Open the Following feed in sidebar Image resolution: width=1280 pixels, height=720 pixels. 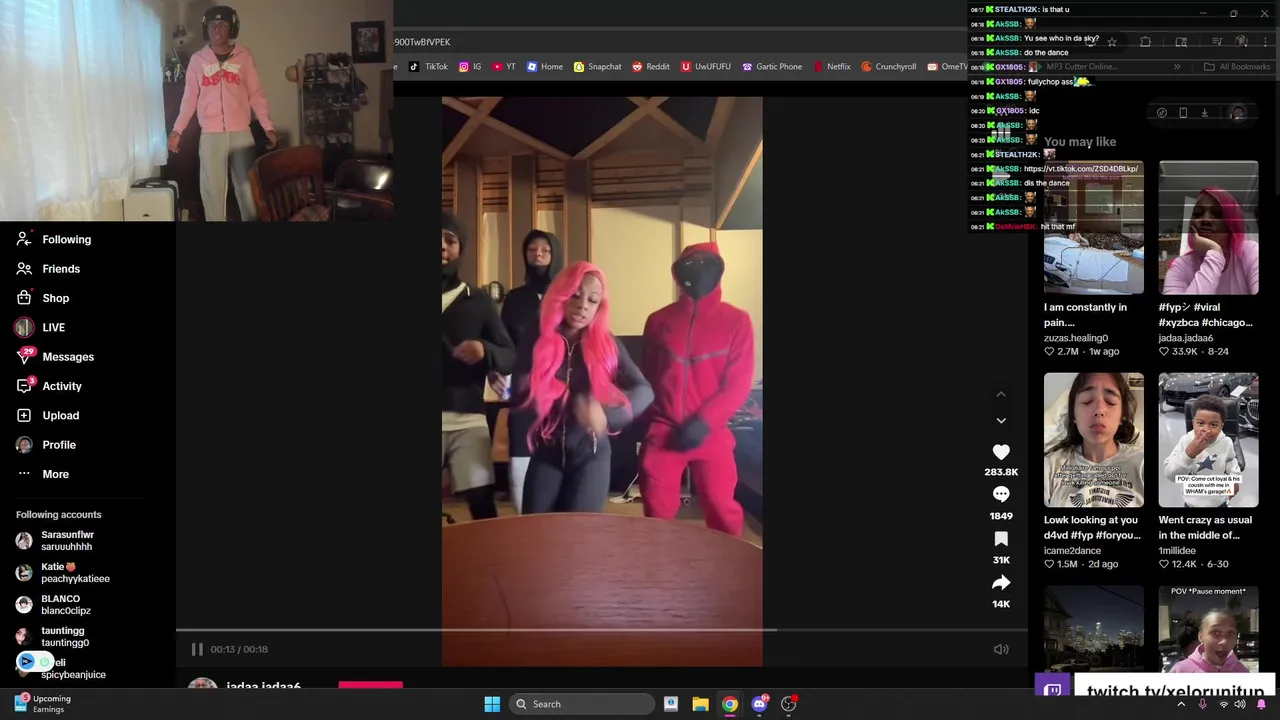(54, 239)
